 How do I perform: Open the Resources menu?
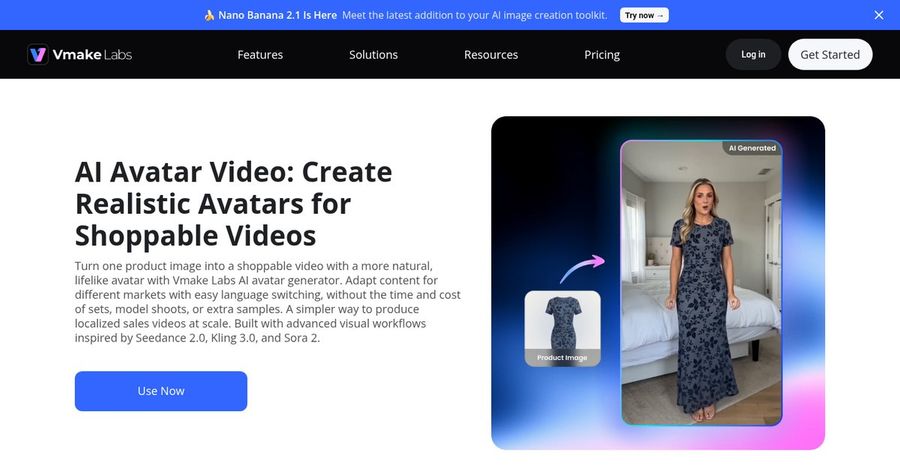(491, 54)
